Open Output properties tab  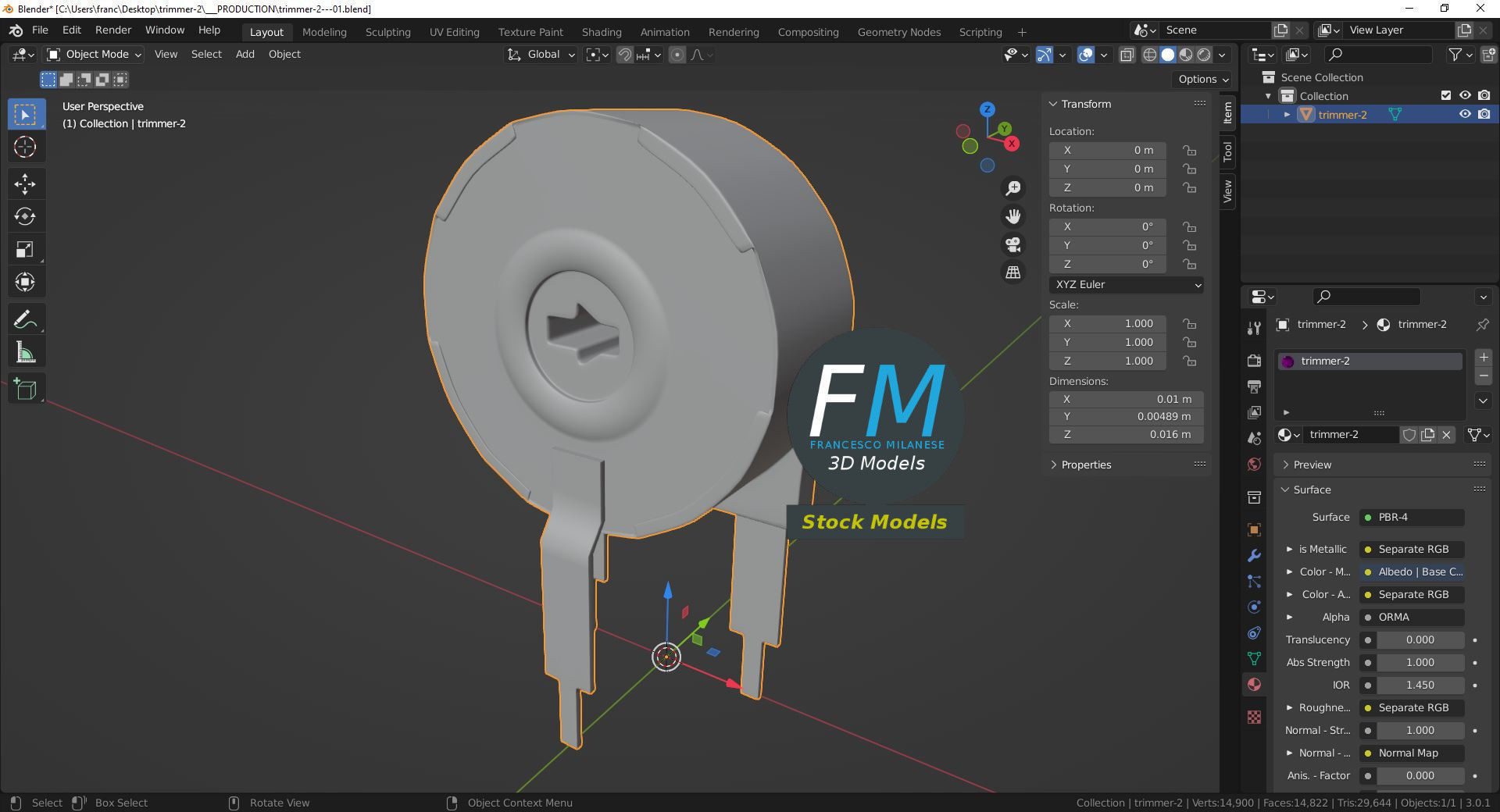click(1254, 386)
